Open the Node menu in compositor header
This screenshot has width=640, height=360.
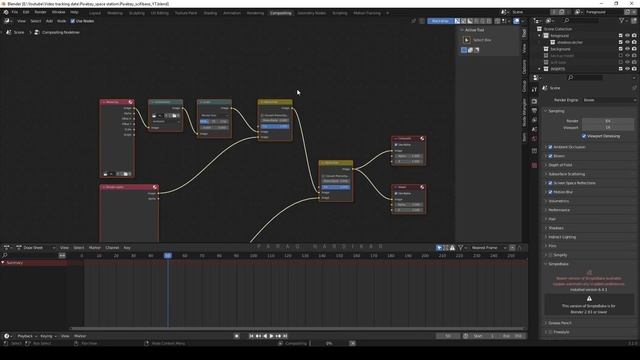pyautogui.click(x=61, y=21)
